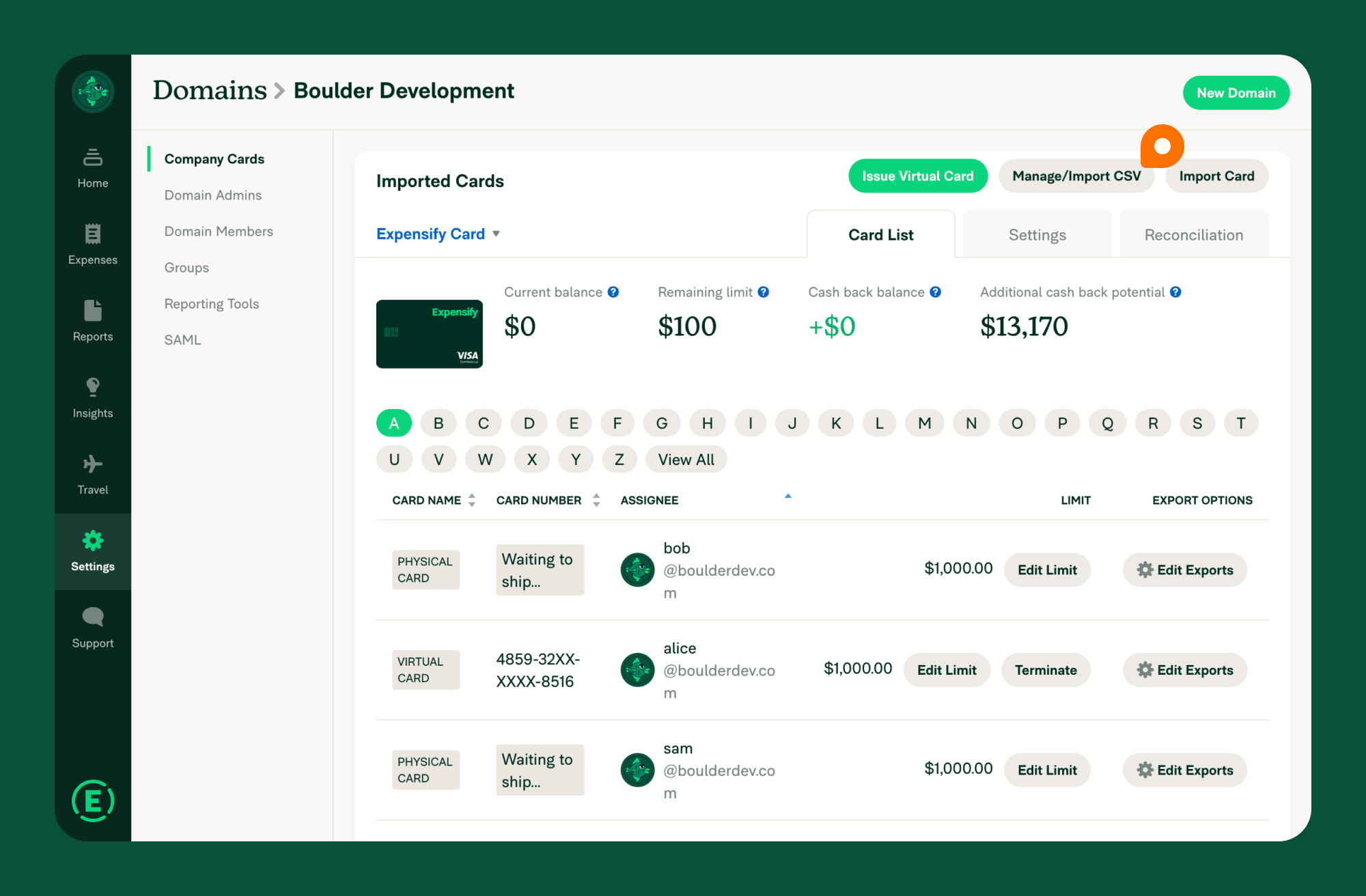Select Domain Admins in the left menu
Screen dimensions: 1366x896
pyautogui.click(x=212, y=195)
